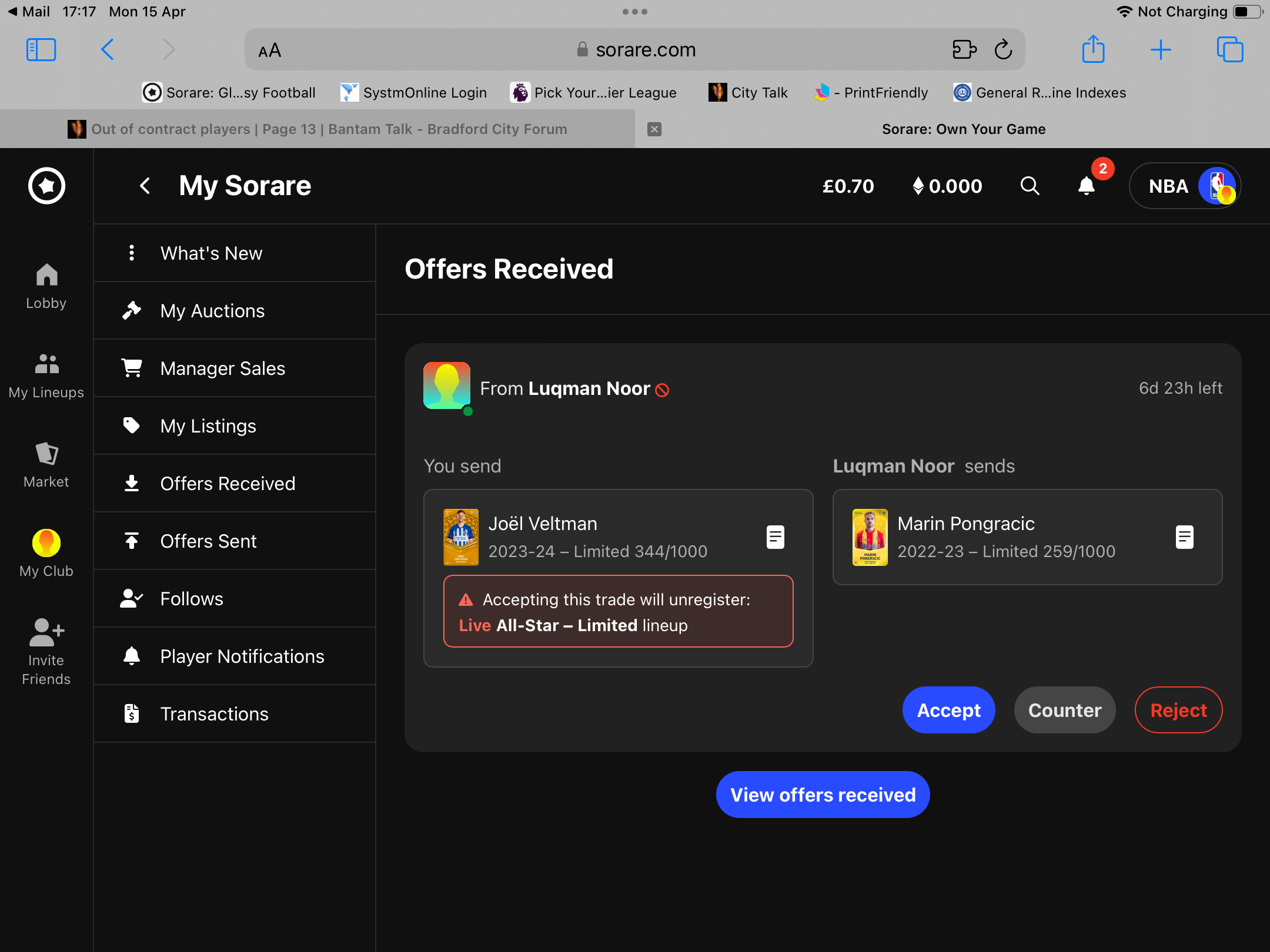Open My Listings
Image resolution: width=1270 pixels, height=952 pixels.
235,426
